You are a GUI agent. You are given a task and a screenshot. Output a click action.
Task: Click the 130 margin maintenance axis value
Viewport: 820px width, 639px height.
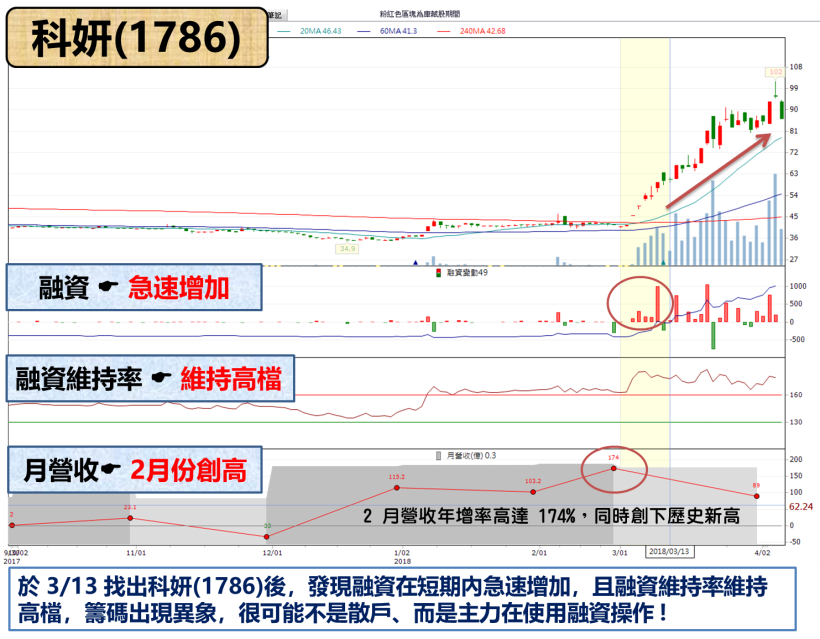point(795,422)
